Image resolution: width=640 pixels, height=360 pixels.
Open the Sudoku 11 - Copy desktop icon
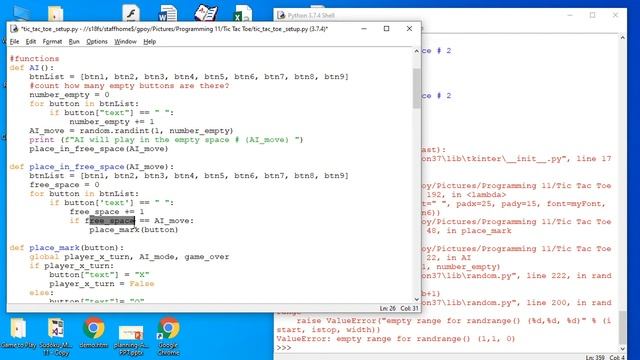(56, 336)
